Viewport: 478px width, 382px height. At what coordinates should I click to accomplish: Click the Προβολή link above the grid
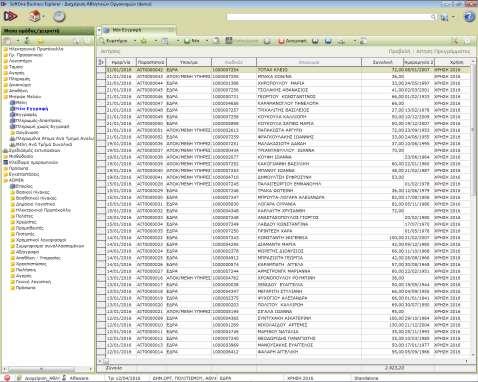pos(399,51)
